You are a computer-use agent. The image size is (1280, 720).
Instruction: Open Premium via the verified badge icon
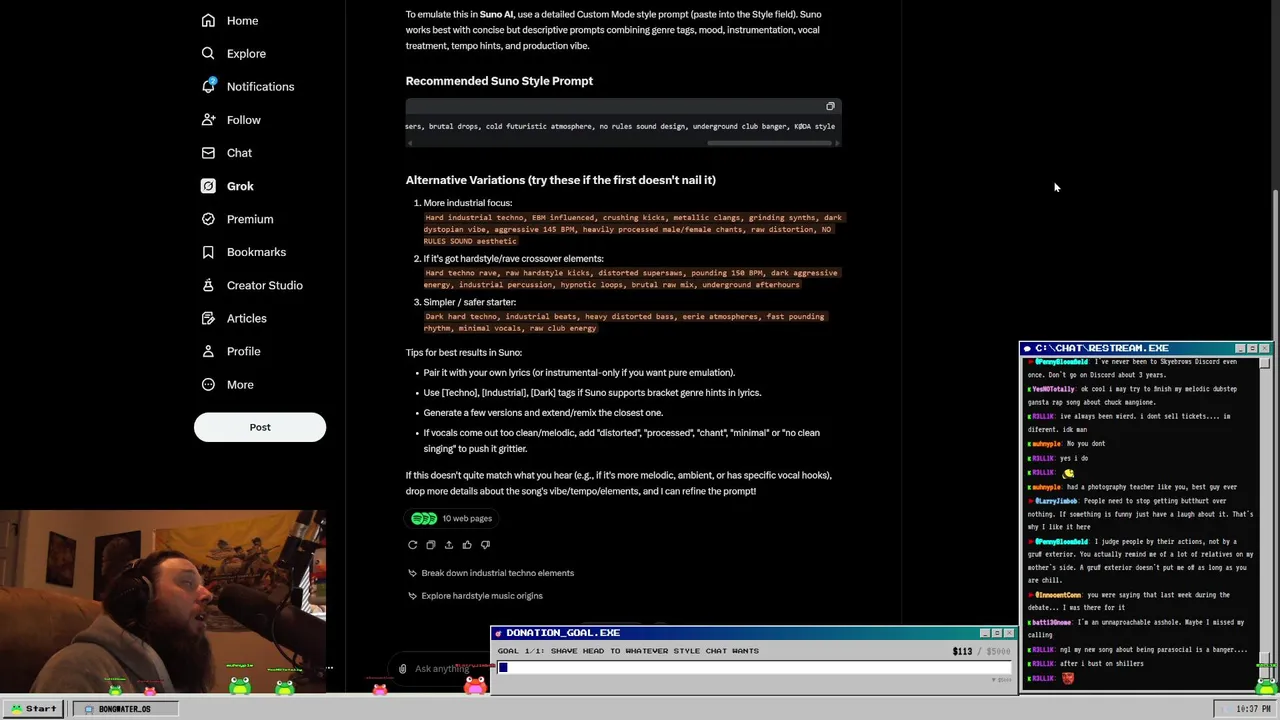208,218
